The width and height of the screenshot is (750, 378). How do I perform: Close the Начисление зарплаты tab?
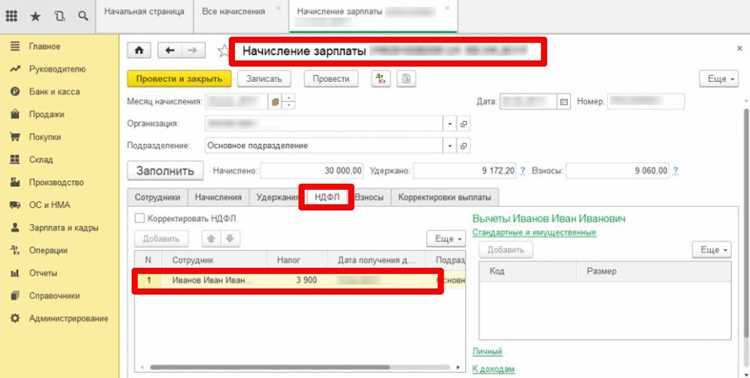[447, 8]
